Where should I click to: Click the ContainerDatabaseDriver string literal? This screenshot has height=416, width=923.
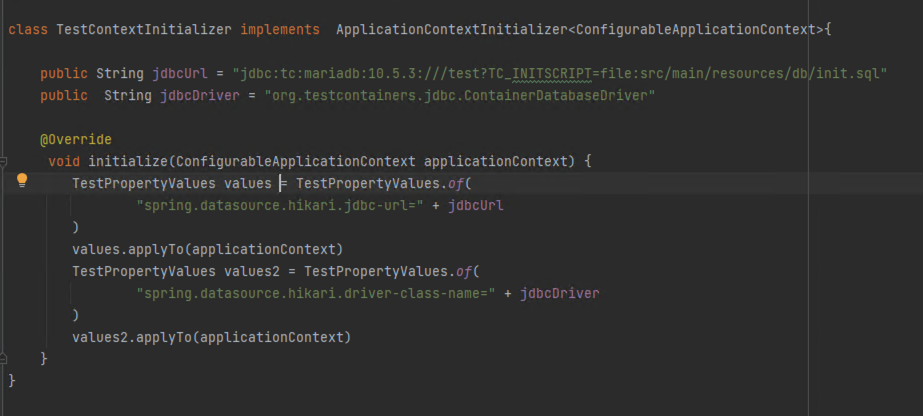[x=460, y=95]
